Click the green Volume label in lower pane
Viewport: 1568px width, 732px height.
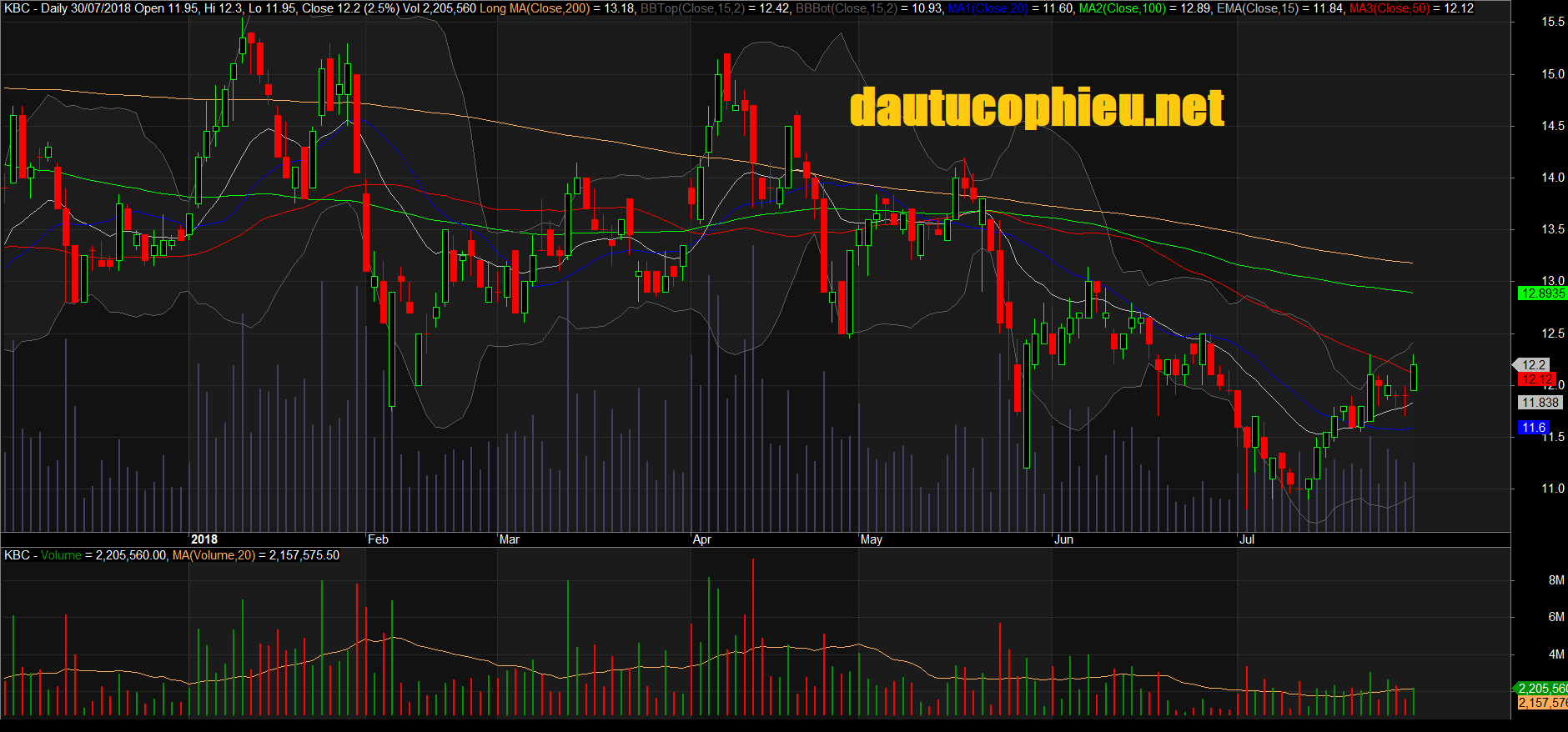pos(61,555)
